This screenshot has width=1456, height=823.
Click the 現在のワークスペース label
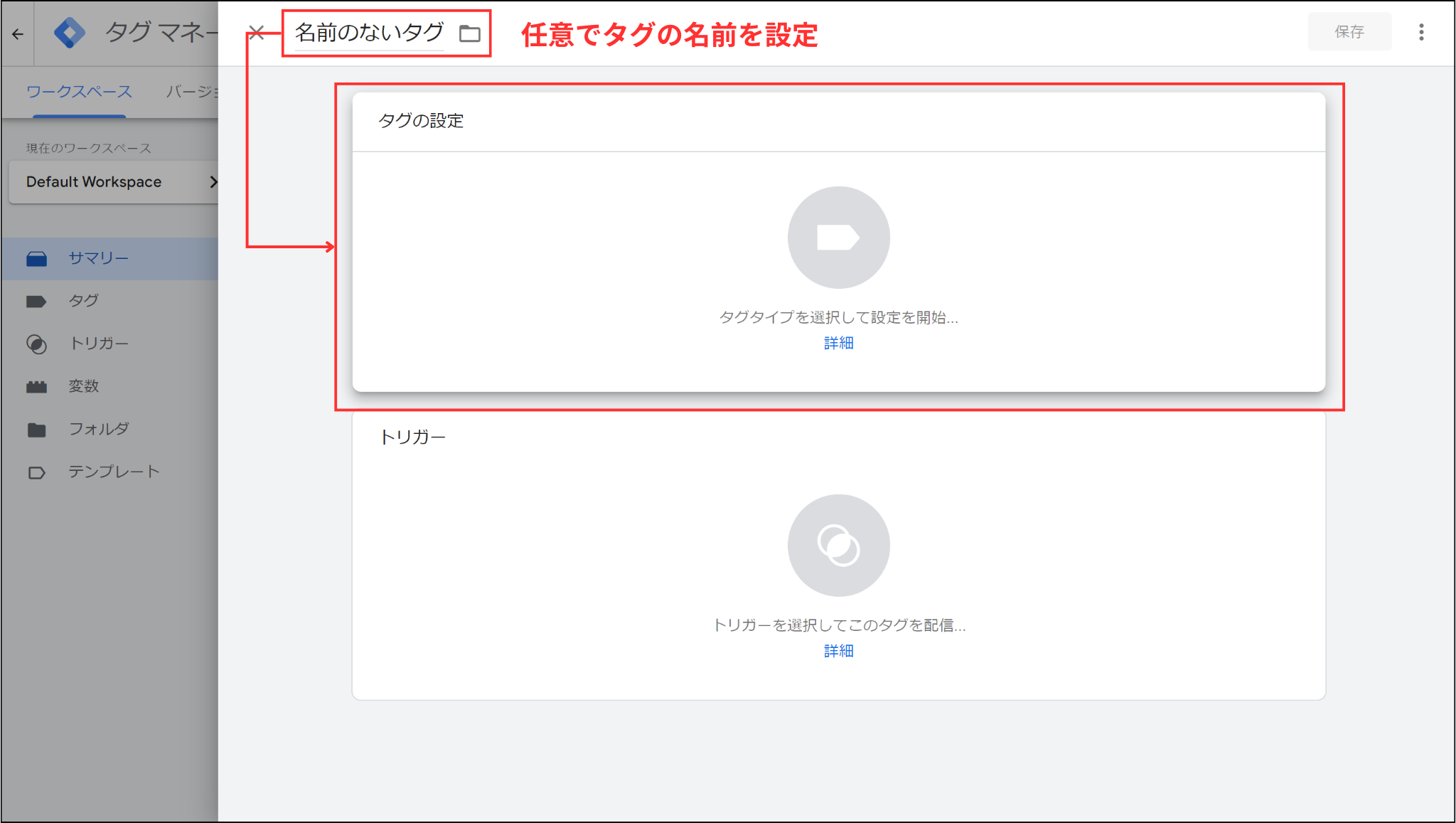pyautogui.click(x=89, y=148)
